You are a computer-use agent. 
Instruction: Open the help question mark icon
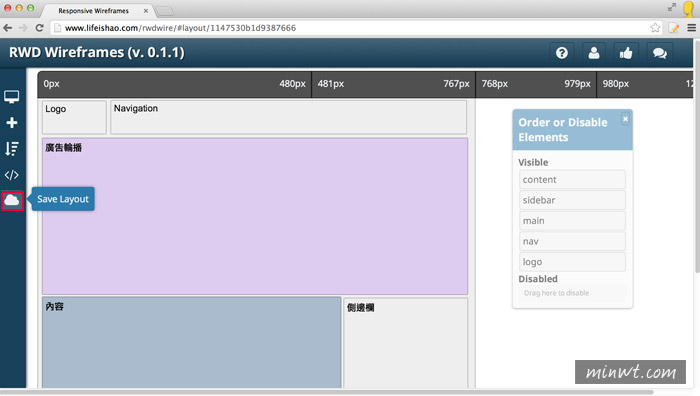[x=562, y=53]
